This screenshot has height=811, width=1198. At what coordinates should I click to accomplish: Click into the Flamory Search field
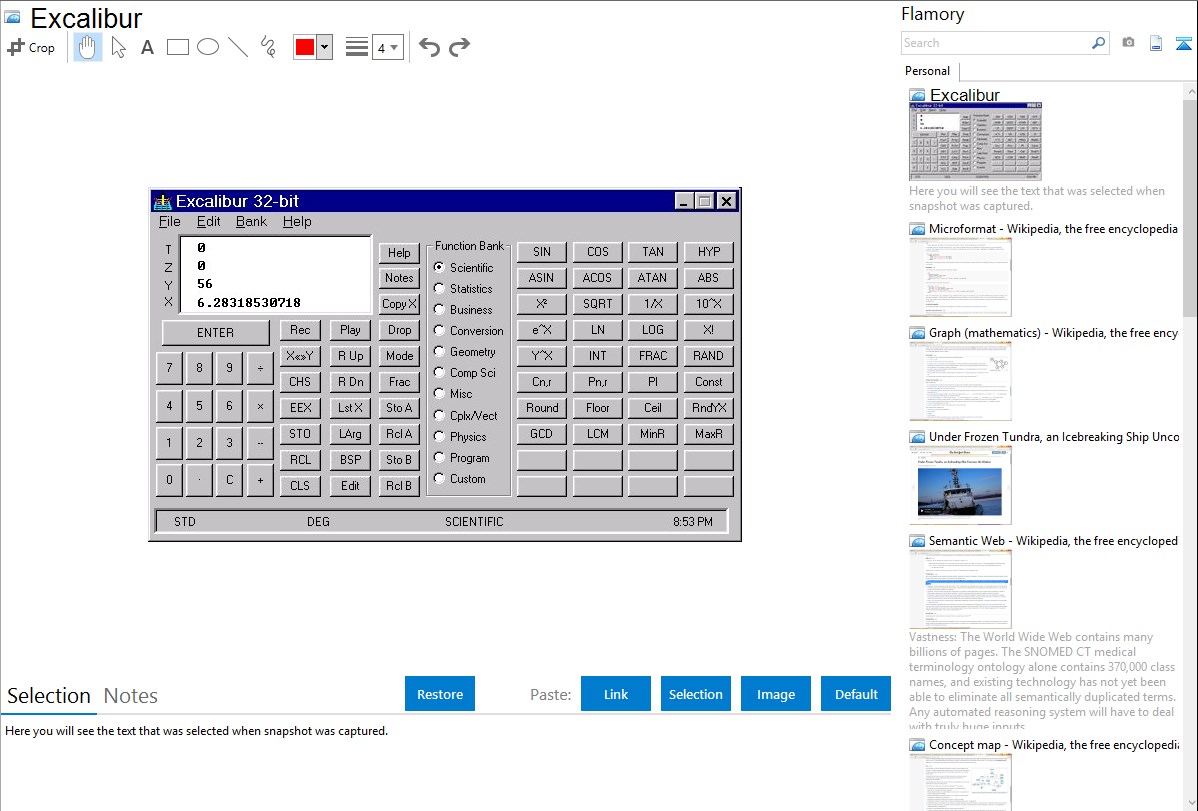point(996,43)
